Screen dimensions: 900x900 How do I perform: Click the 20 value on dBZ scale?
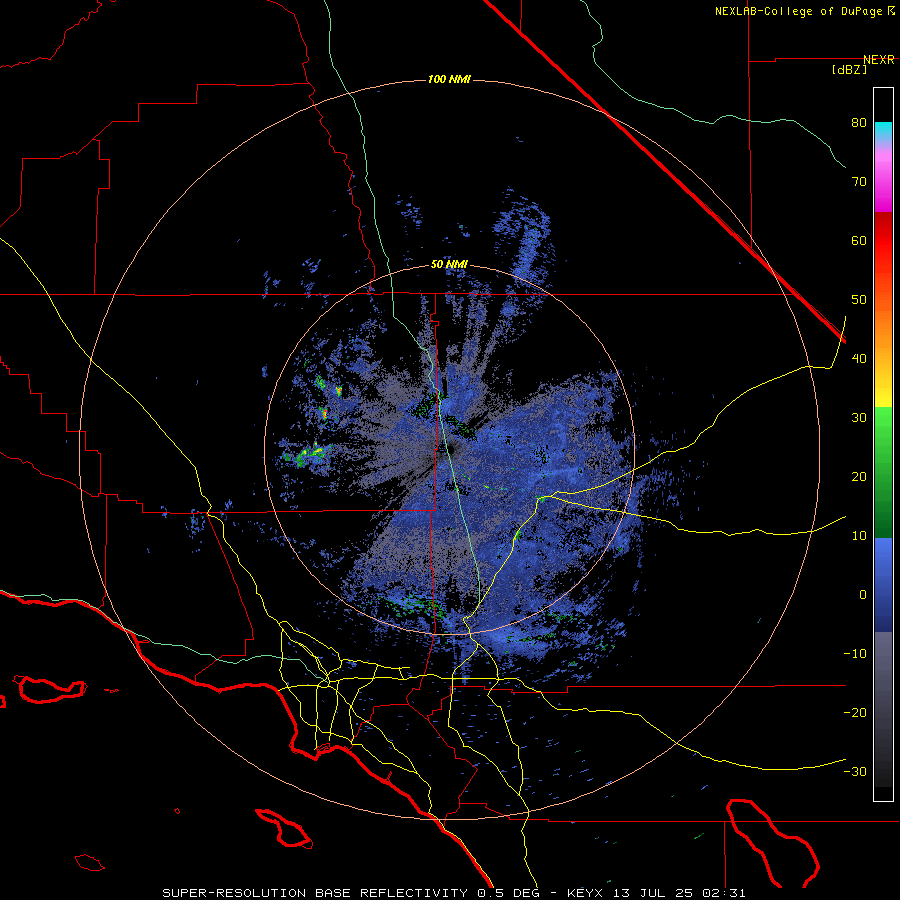pos(859,477)
